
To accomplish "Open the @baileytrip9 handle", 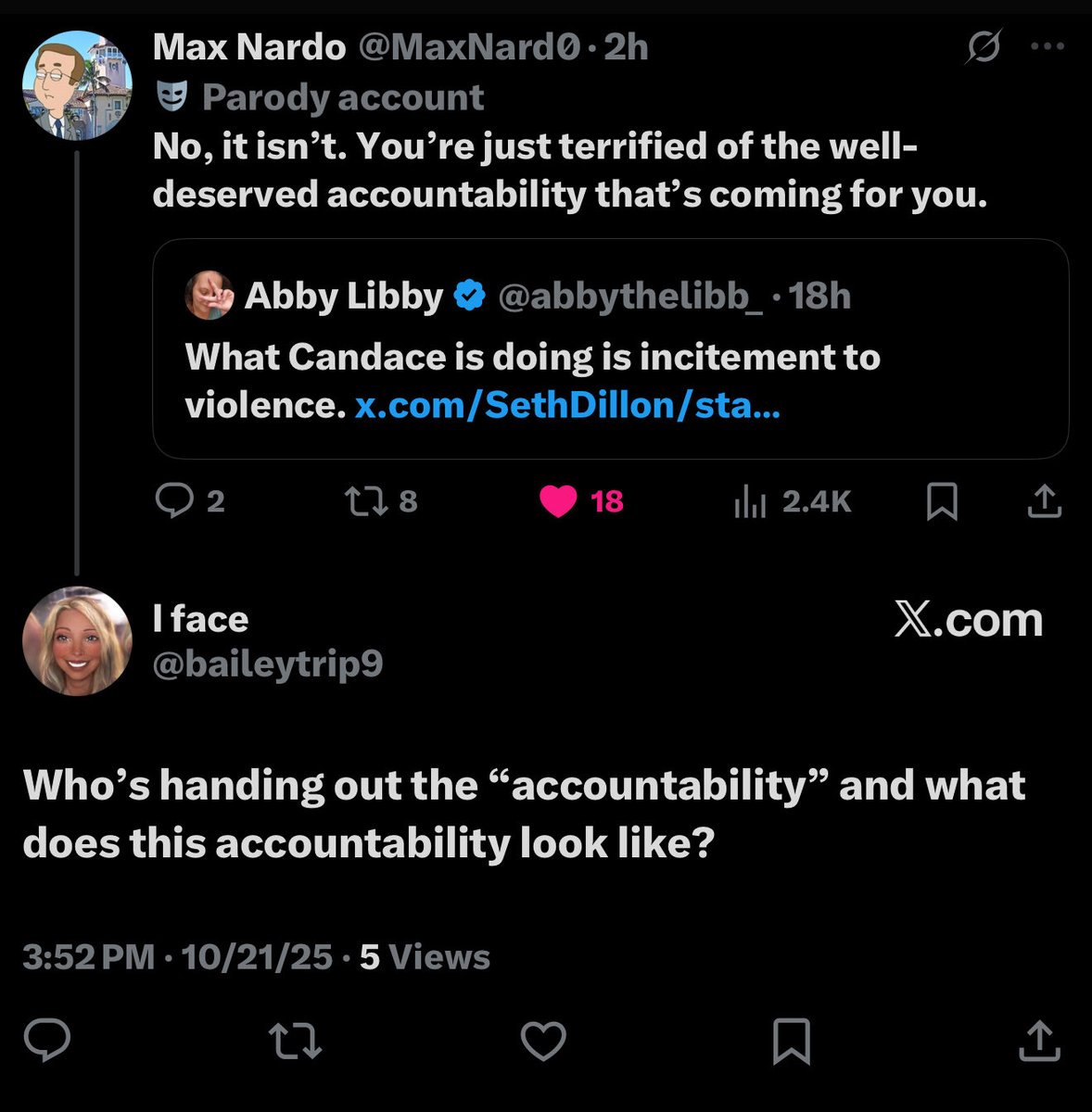I will click(268, 663).
